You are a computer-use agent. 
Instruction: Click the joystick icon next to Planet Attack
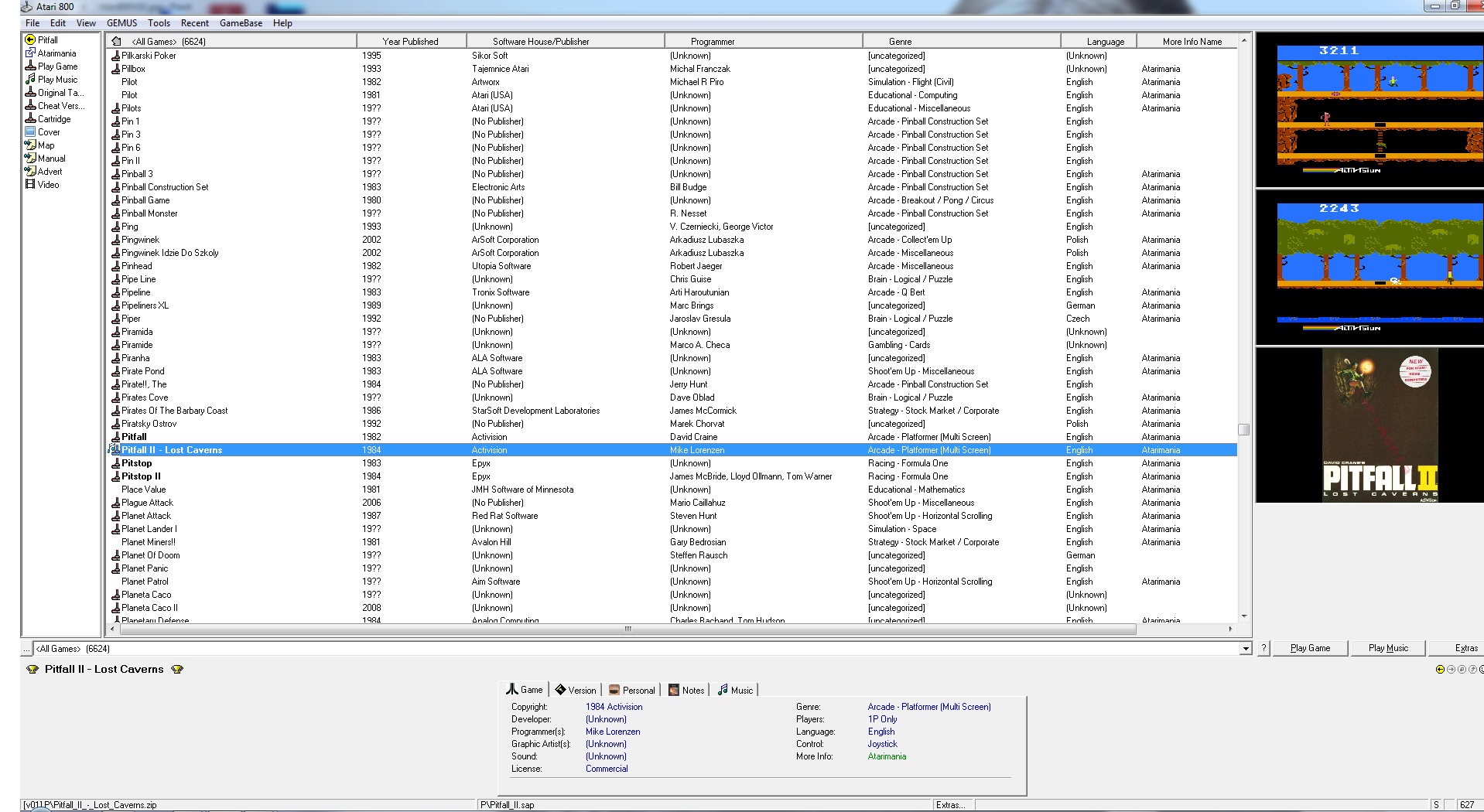pos(115,516)
